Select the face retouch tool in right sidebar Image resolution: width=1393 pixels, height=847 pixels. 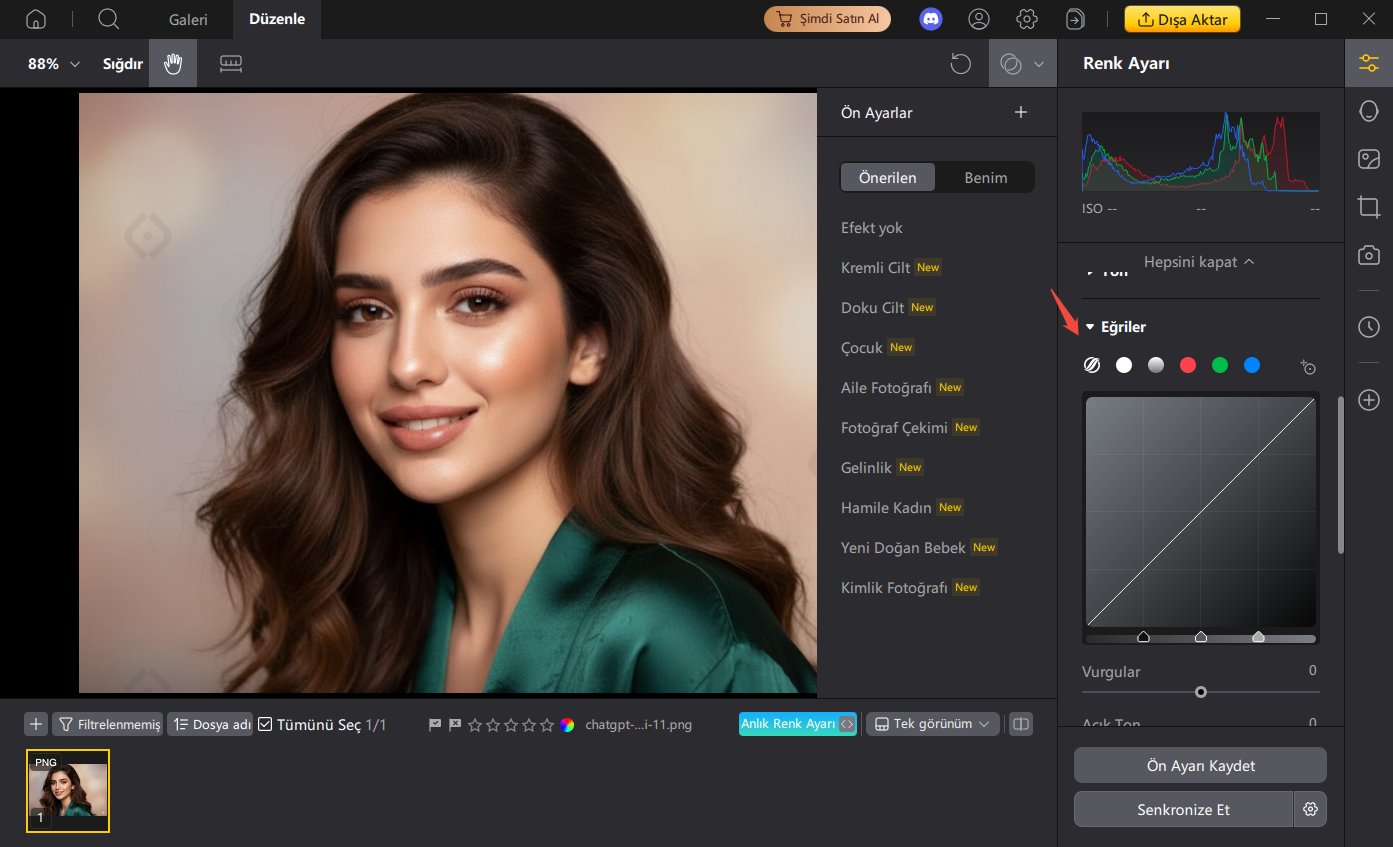(x=1368, y=111)
